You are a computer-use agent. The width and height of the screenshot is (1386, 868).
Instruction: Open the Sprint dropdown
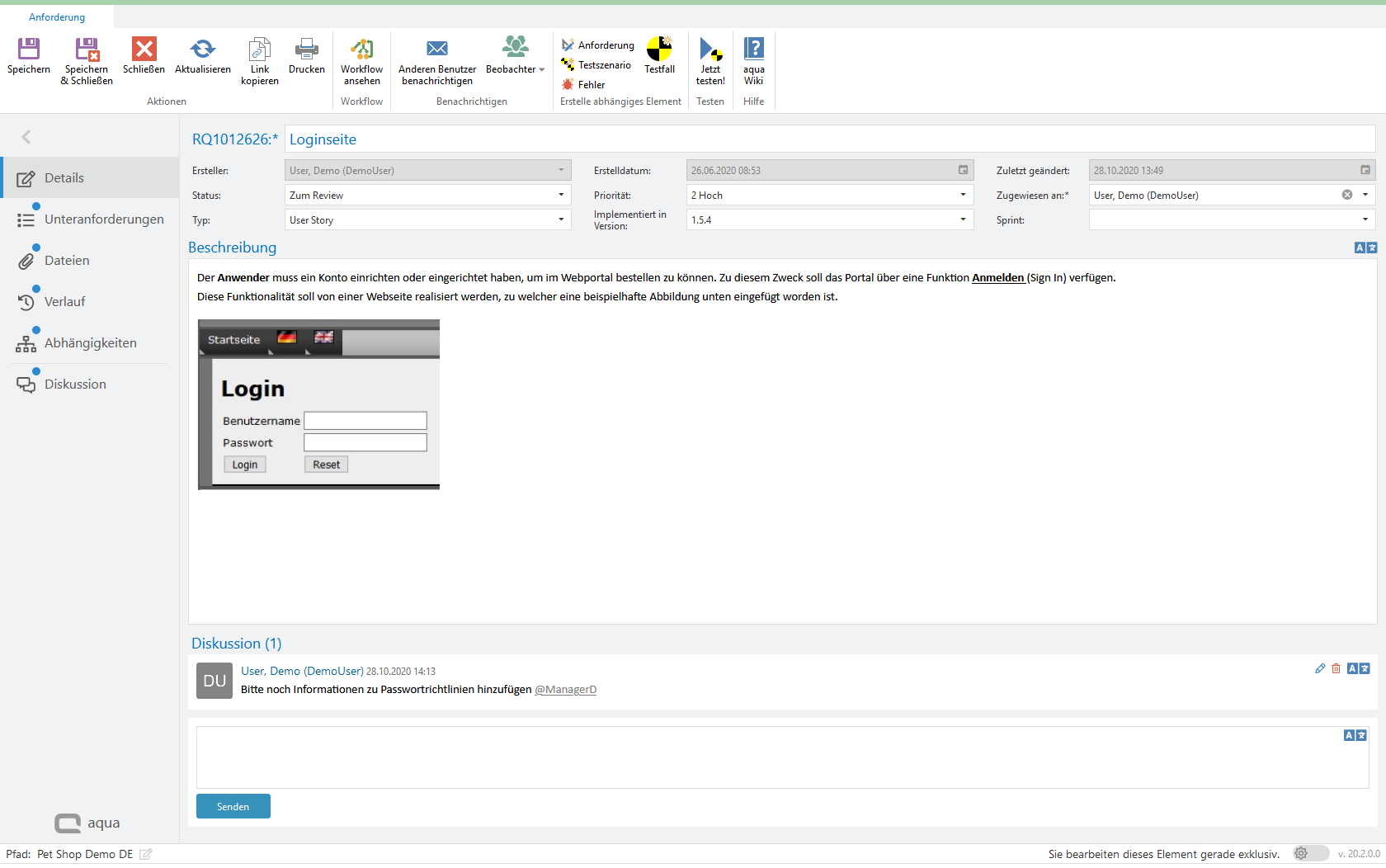pyautogui.click(x=1365, y=220)
